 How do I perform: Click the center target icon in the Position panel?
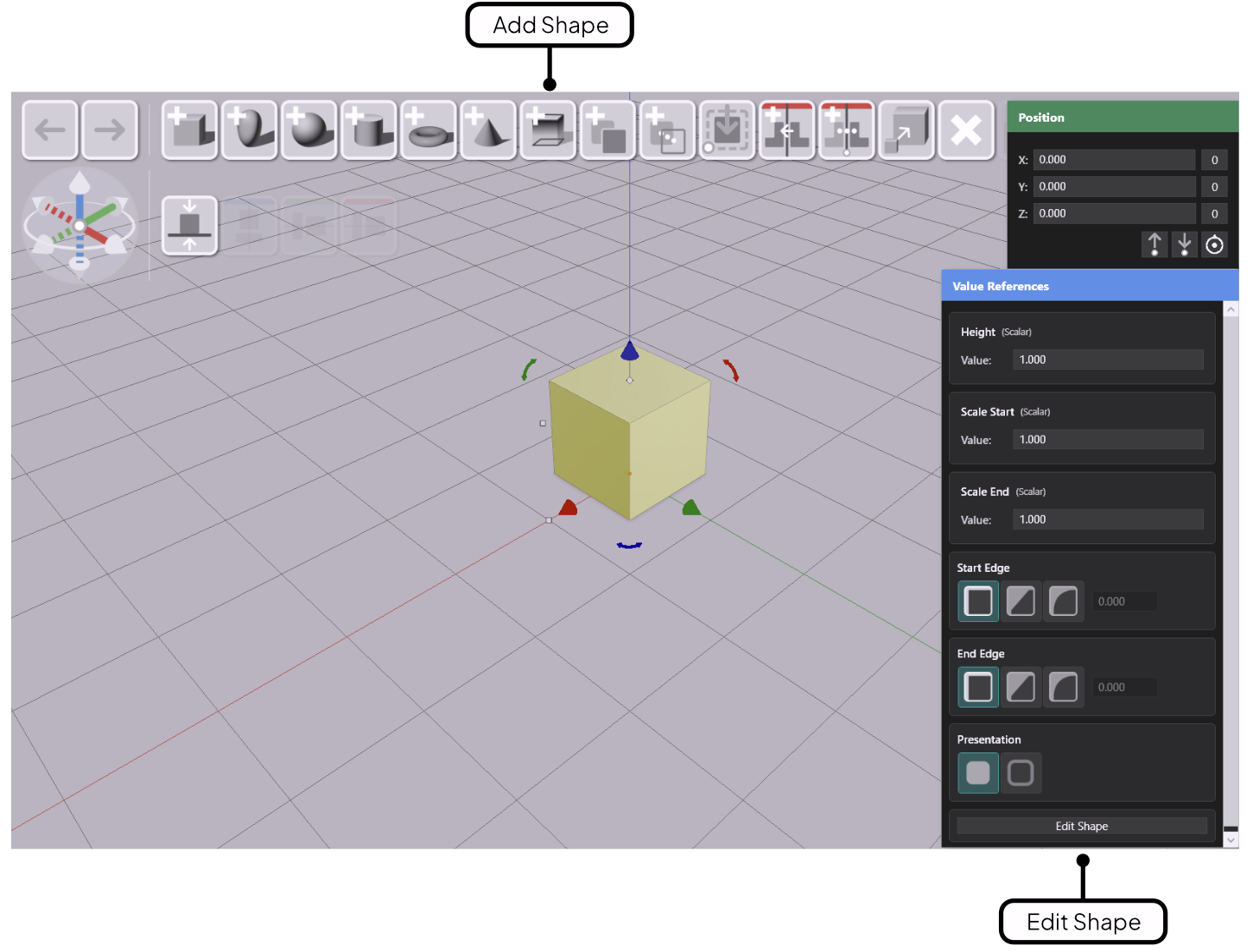click(1214, 244)
